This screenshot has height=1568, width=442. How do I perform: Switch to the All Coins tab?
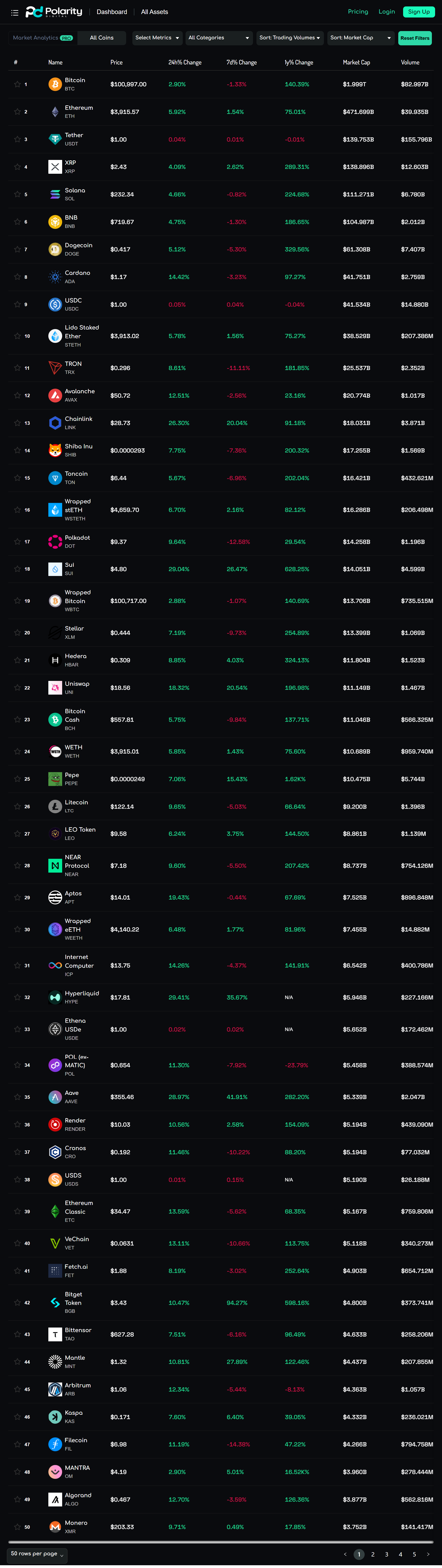(x=102, y=38)
